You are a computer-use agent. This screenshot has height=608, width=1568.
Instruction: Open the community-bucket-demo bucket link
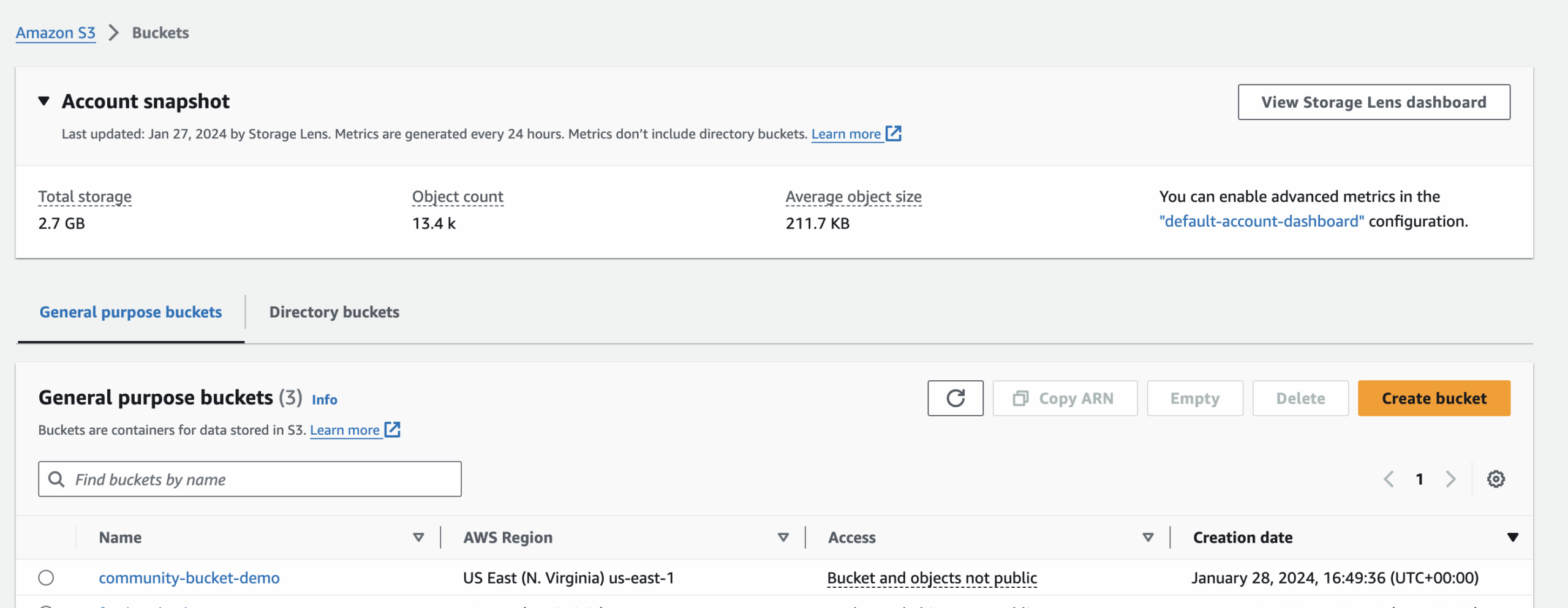click(x=189, y=577)
